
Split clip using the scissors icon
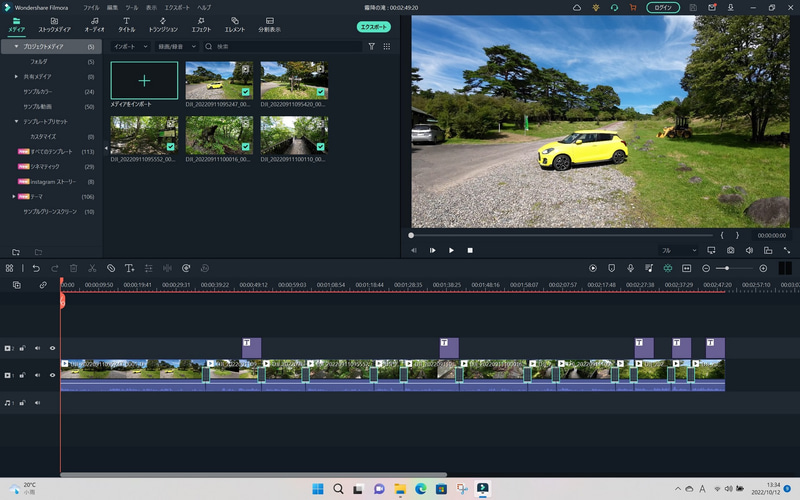point(92,268)
